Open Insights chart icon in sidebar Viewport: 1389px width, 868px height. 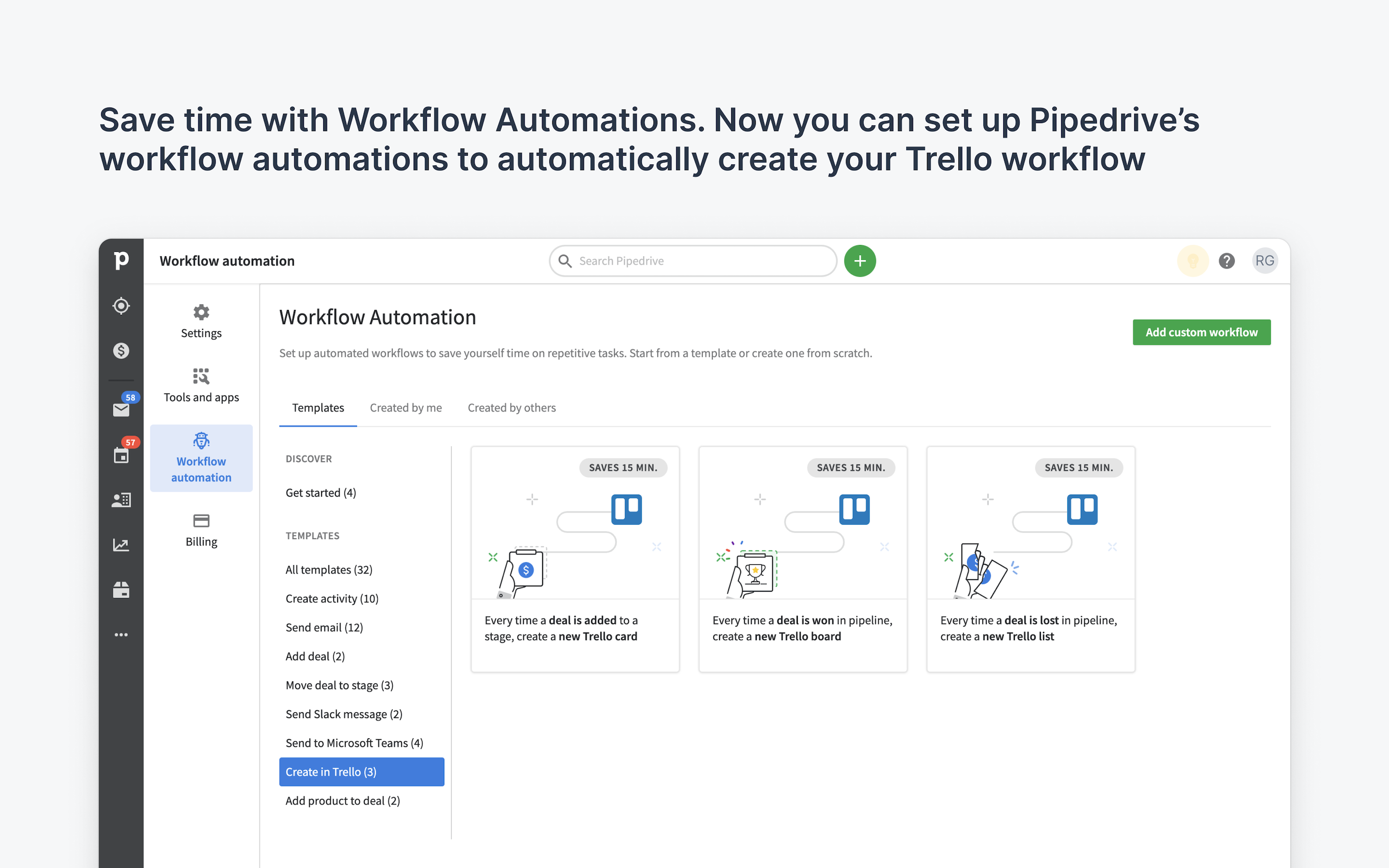coord(121,545)
